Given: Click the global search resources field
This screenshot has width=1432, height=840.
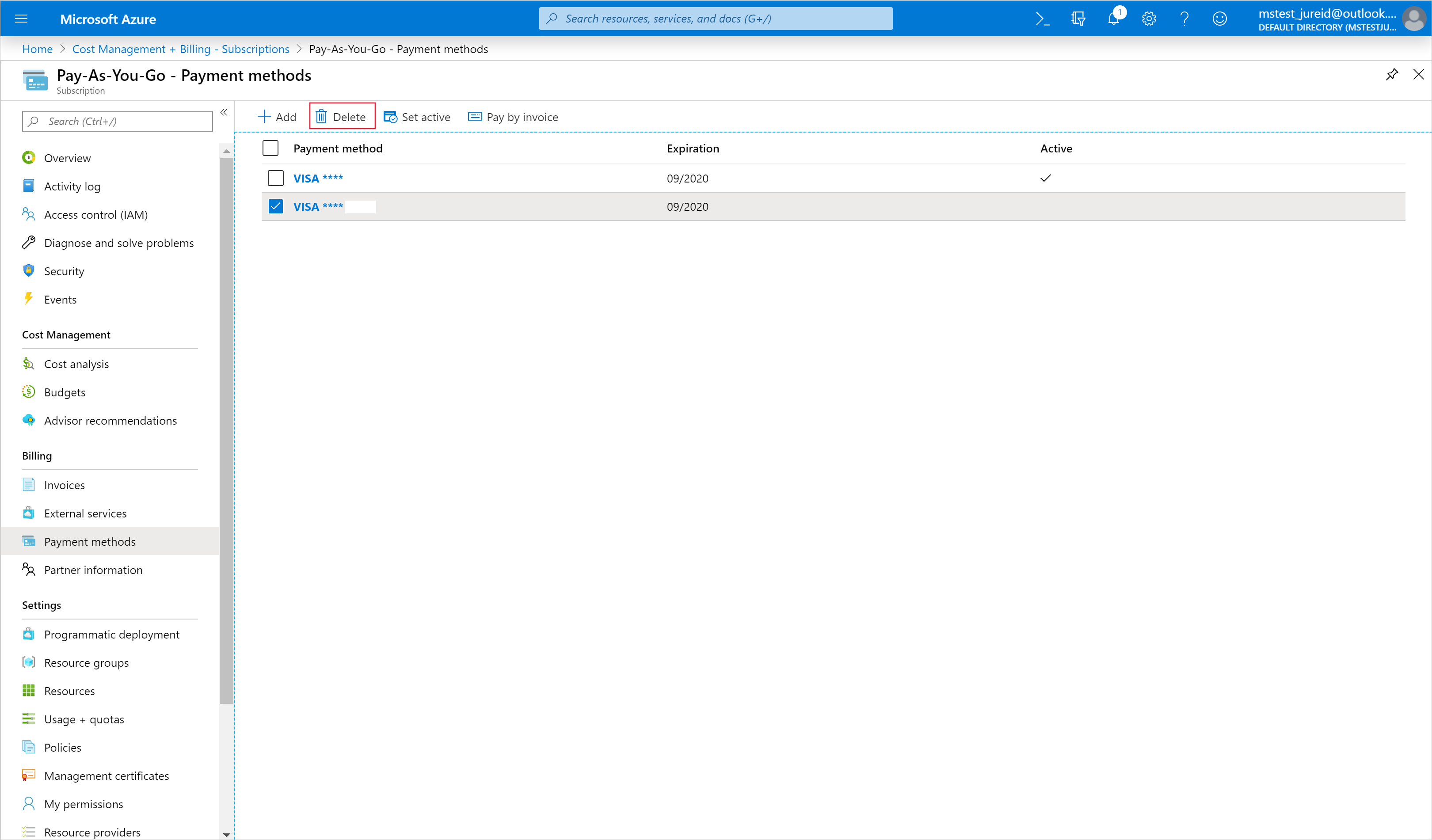Looking at the screenshot, I should tap(716, 19).
